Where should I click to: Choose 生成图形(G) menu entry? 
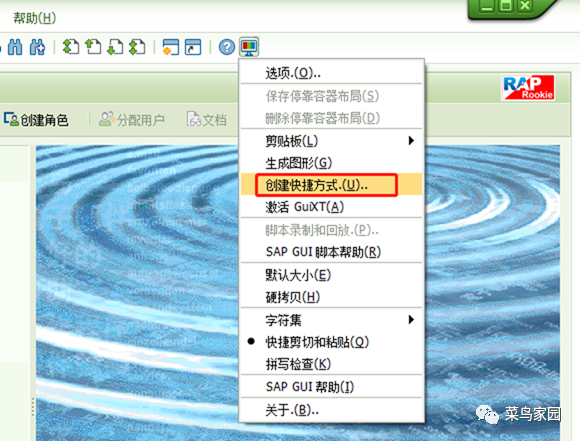point(331,163)
